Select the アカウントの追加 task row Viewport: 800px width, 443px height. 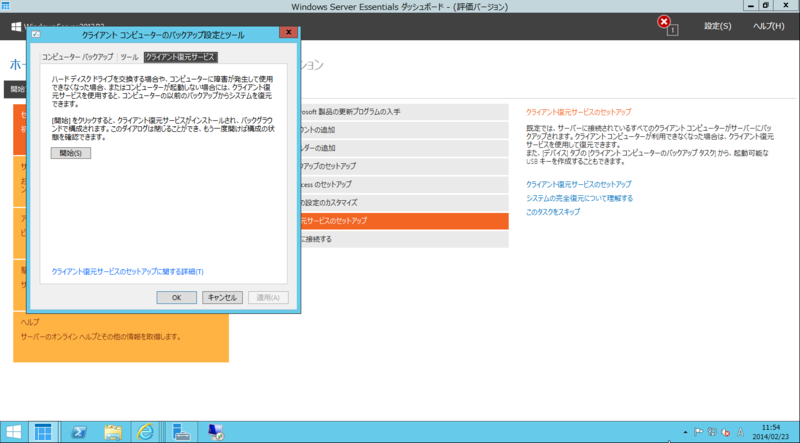pos(404,130)
